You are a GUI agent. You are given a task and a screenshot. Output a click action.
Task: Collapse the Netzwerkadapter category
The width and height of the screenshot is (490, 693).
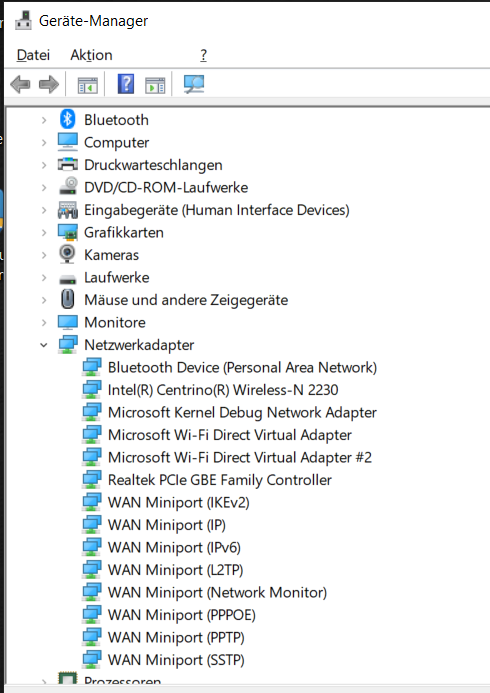tap(44, 345)
